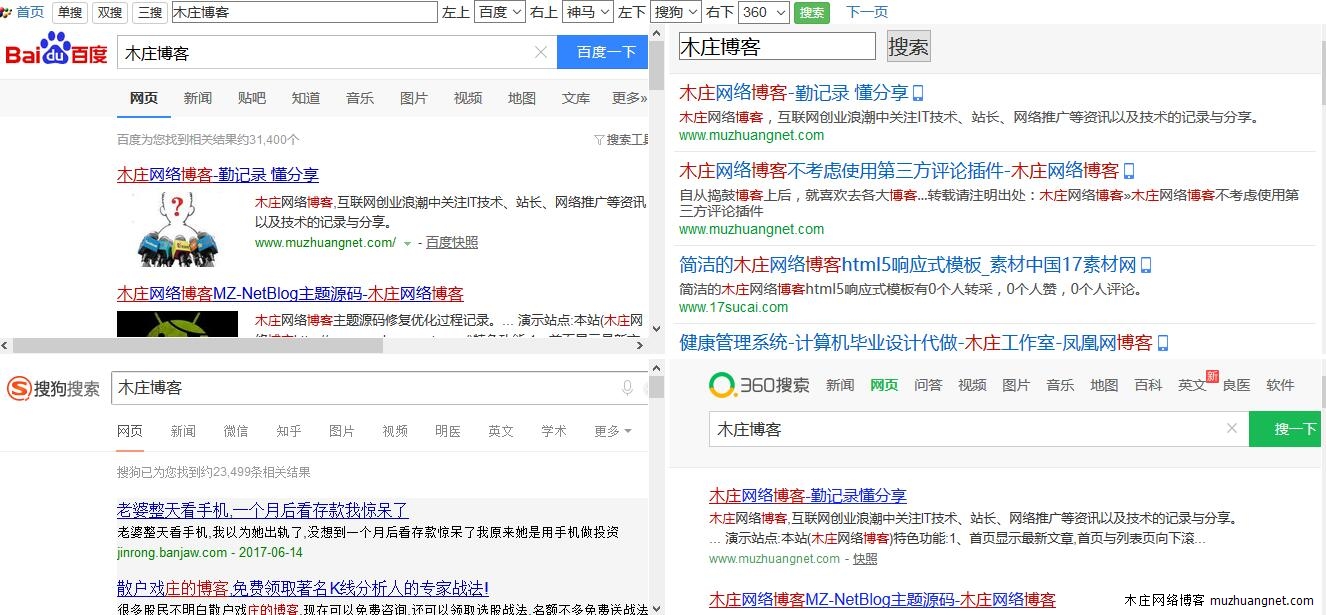
Task: Click the mobile icon beside 勤记录 懂分享 in Shenma
Action: tap(918, 93)
